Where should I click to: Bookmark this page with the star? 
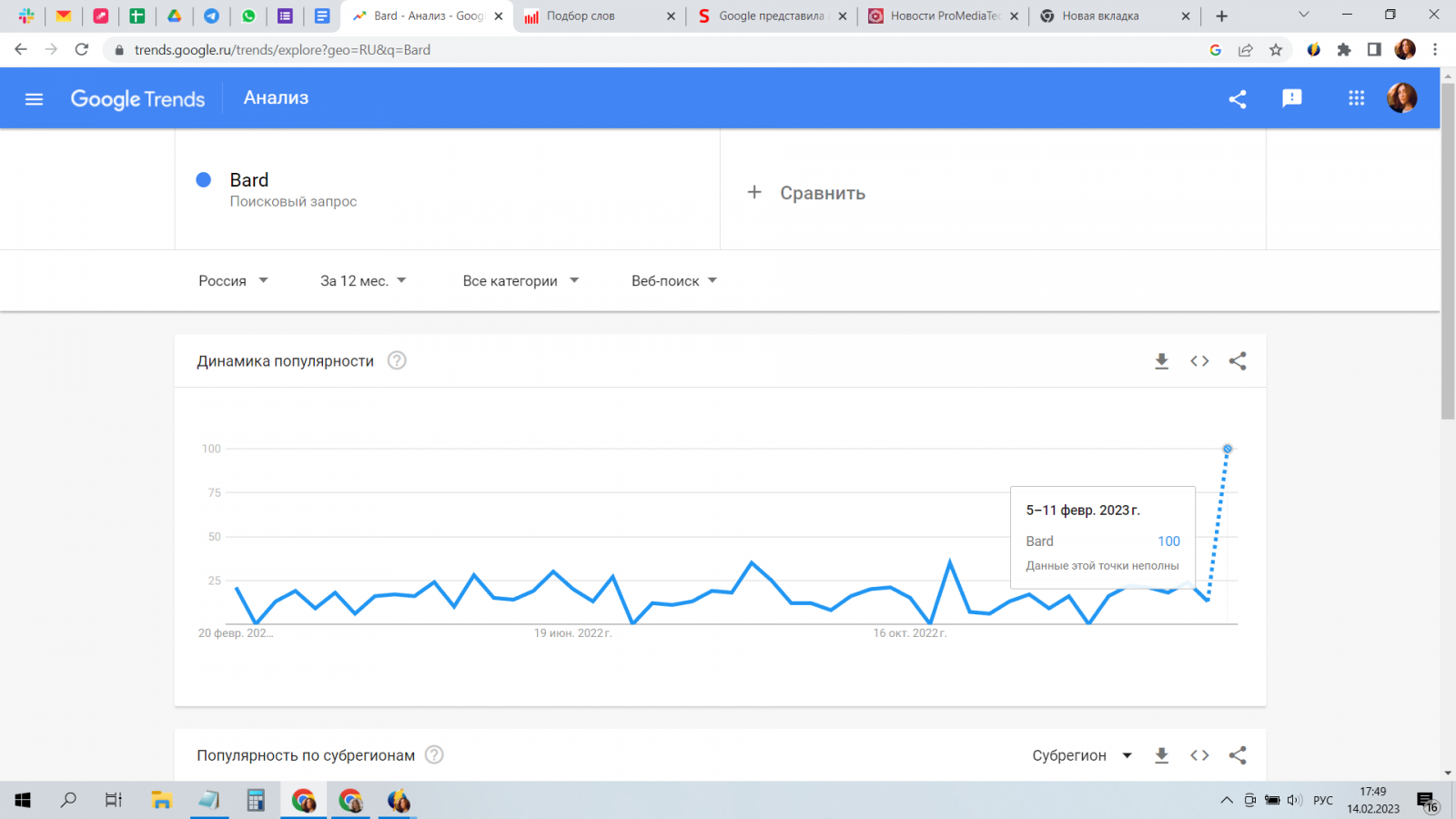1276,50
